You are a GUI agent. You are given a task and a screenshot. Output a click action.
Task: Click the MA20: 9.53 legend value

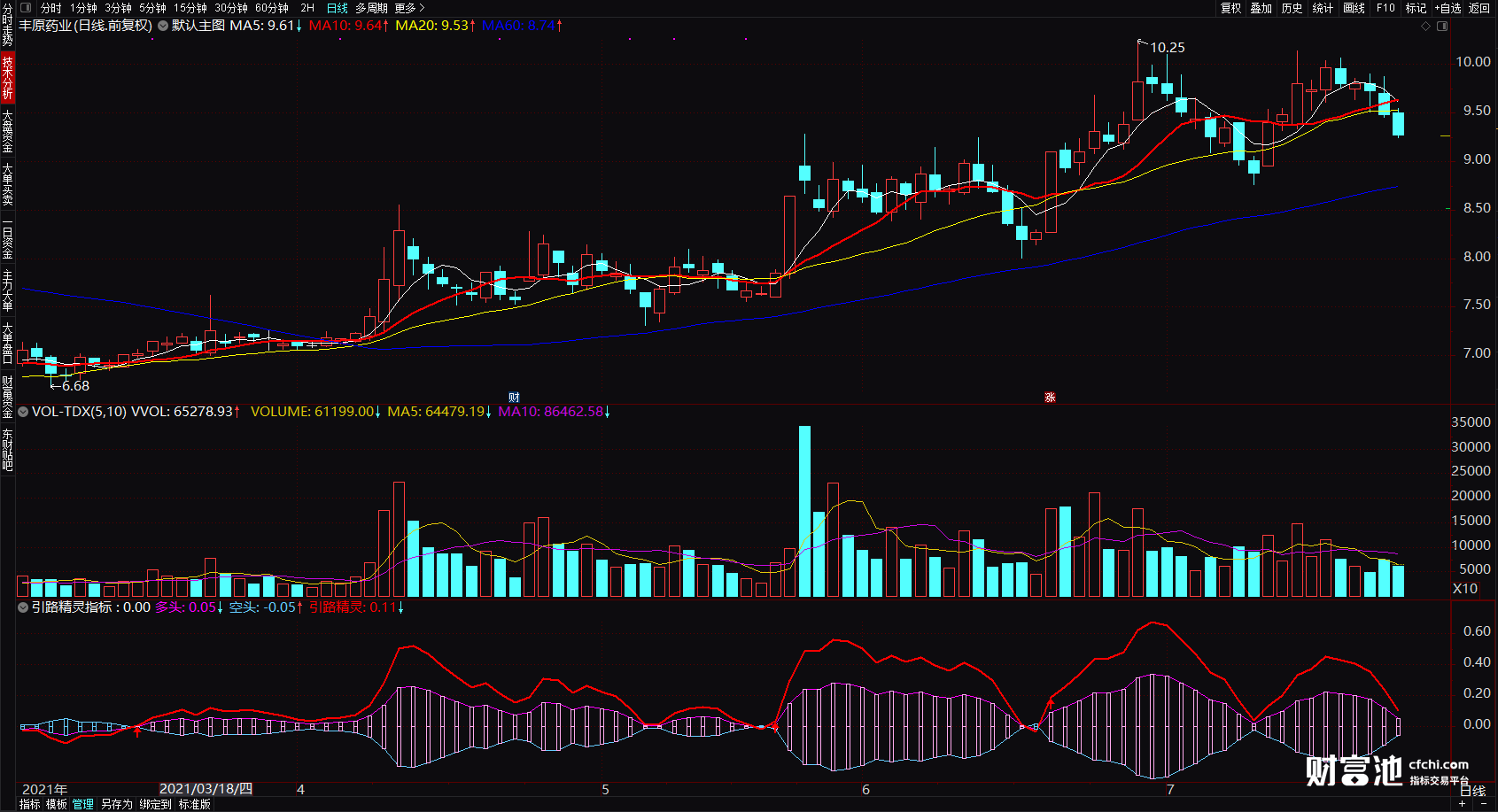435,26
